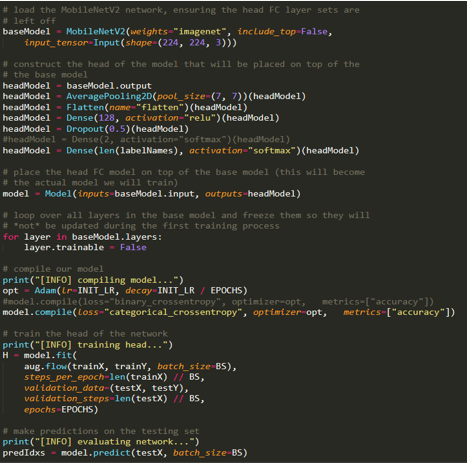The image size is (467, 463).
Task: Click layer.trainable assignment target
Action: coord(64,247)
